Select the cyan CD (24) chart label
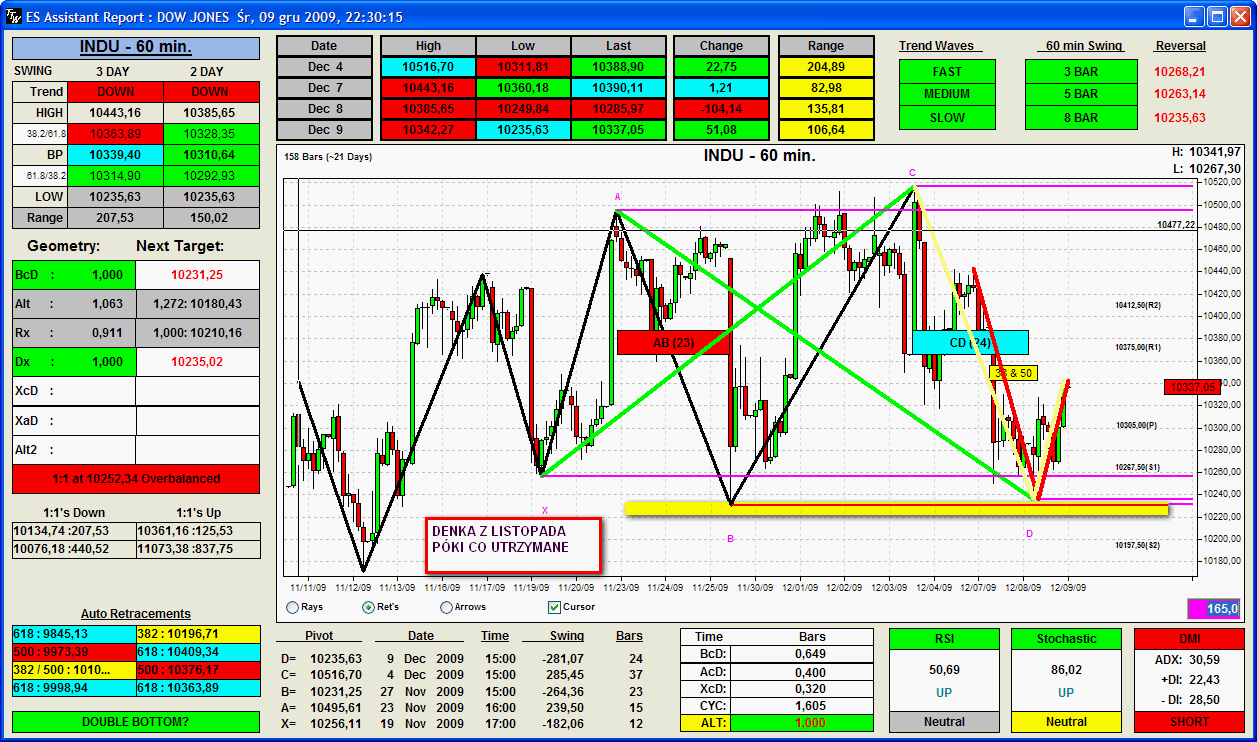 point(969,343)
